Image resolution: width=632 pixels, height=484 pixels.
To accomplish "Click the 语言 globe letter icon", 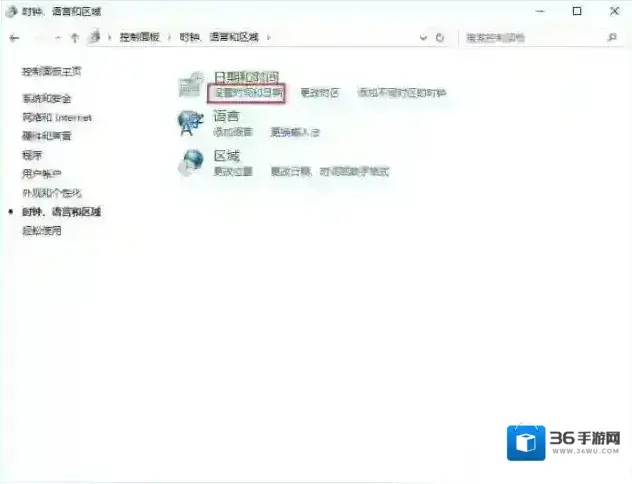I will (190, 123).
